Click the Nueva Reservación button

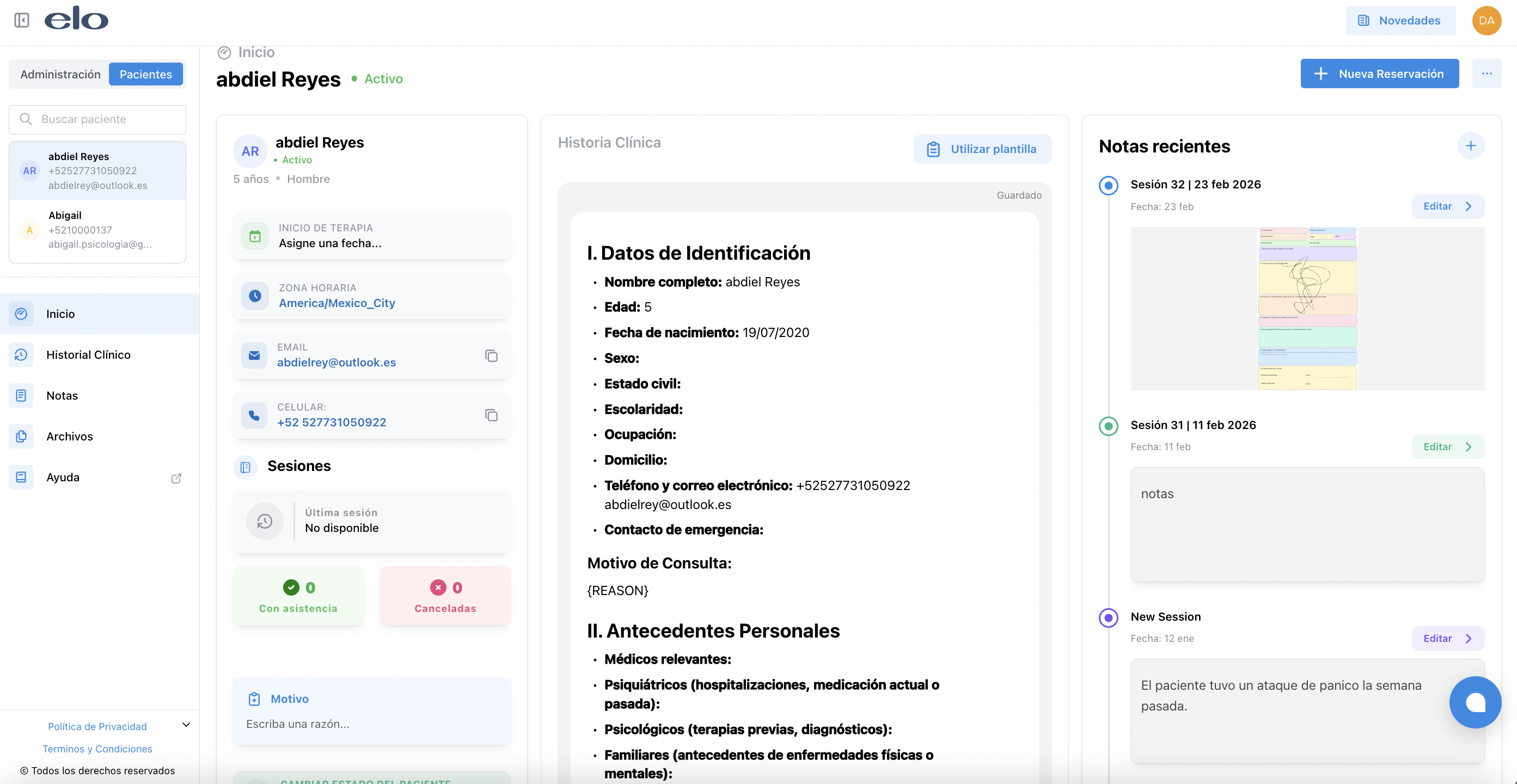(x=1379, y=73)
